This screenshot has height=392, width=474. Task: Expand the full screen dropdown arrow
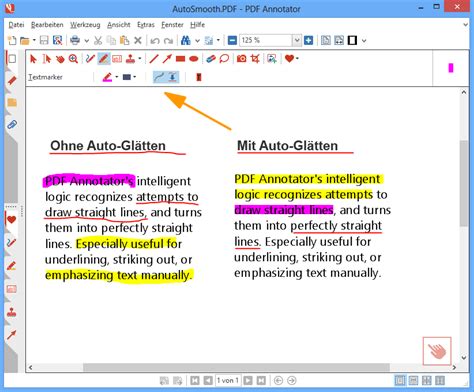pyautogui.click(x=364, y=41)
